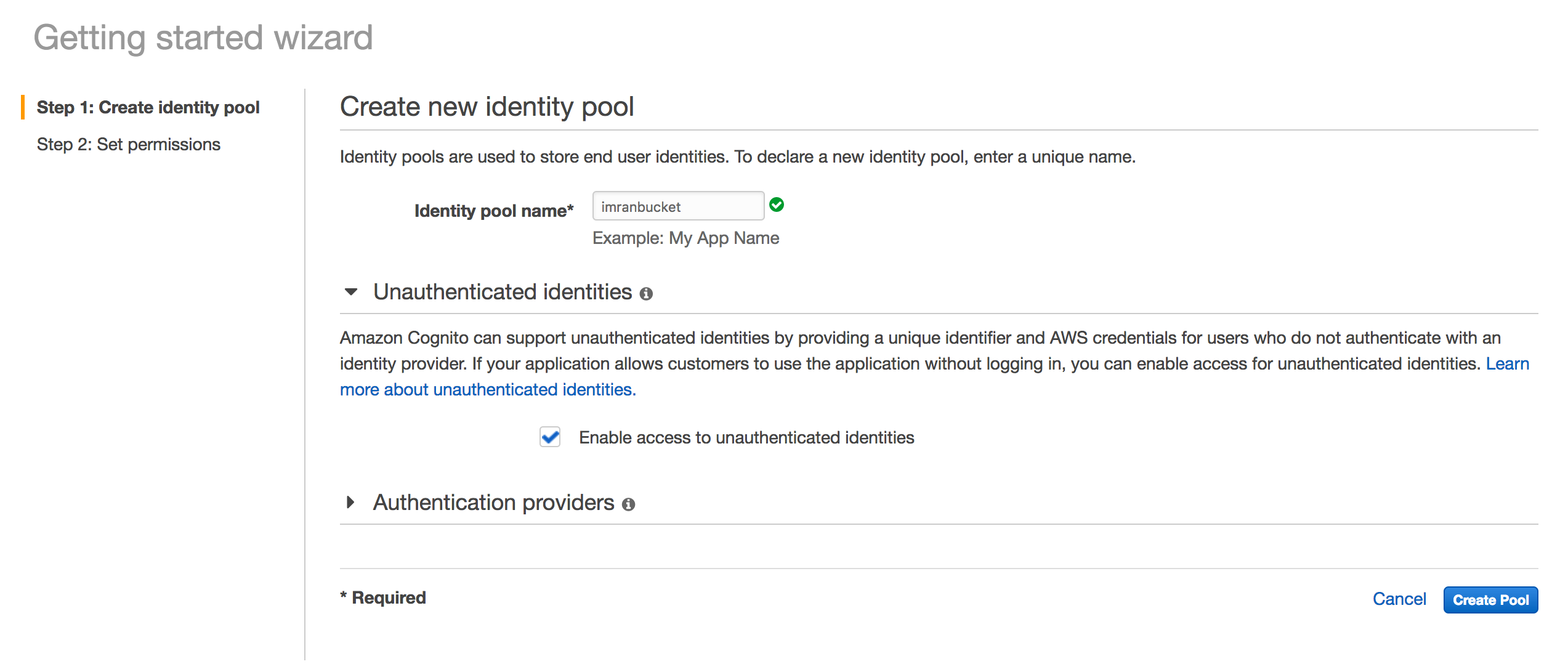The height and width of the screenshot is (664, 1568).
Task: Click the Required footnote text
Action: pyautogui.click(x=383, y=597)
